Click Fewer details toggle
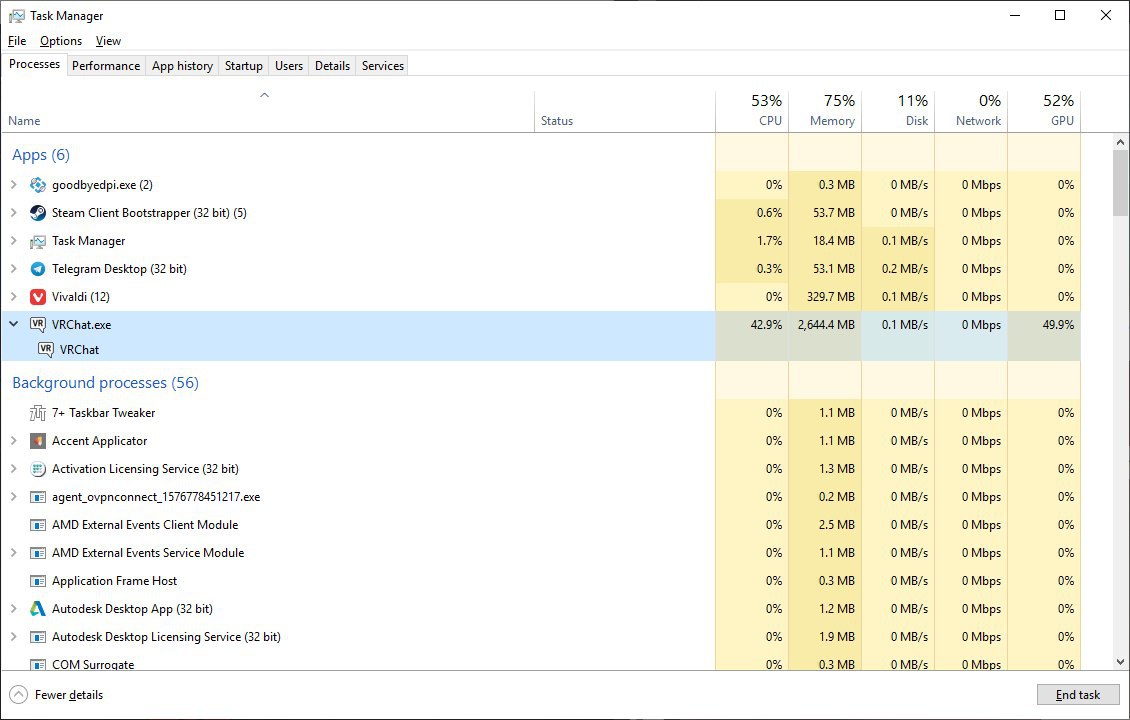 56,695
